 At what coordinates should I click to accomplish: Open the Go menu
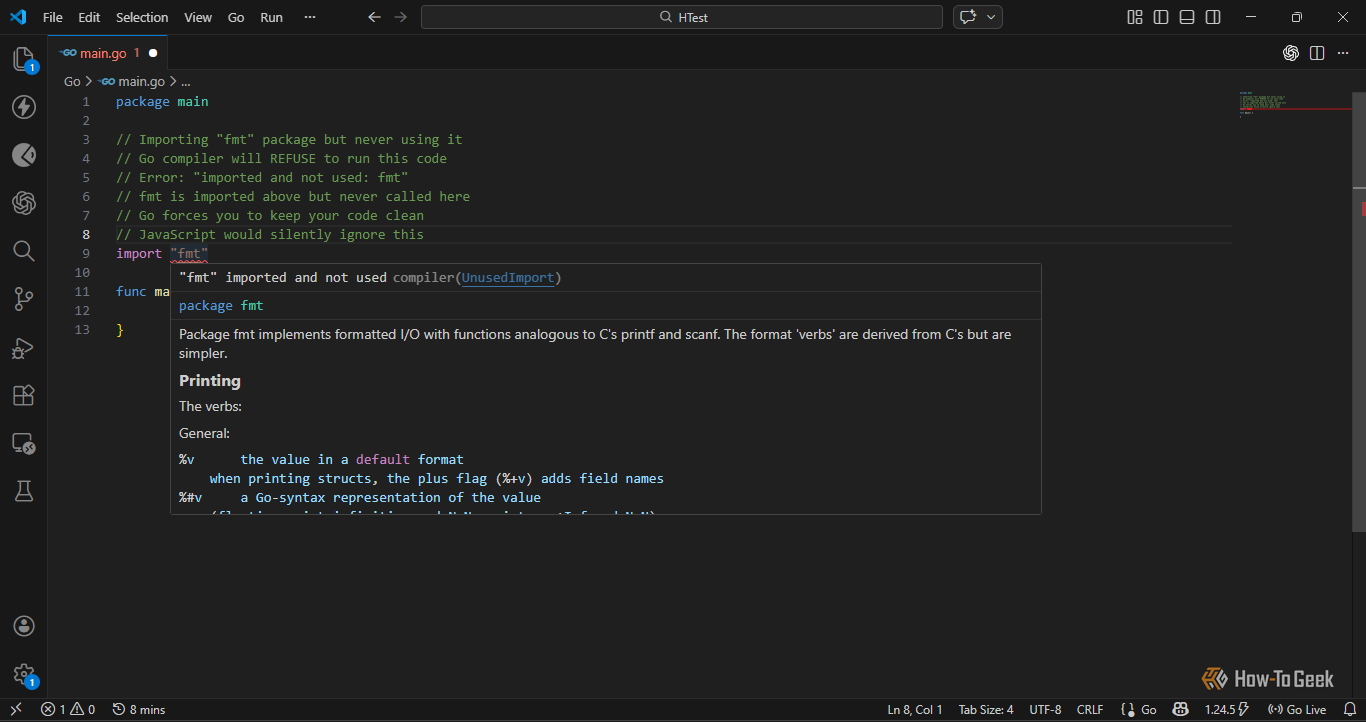coord(236,17)
